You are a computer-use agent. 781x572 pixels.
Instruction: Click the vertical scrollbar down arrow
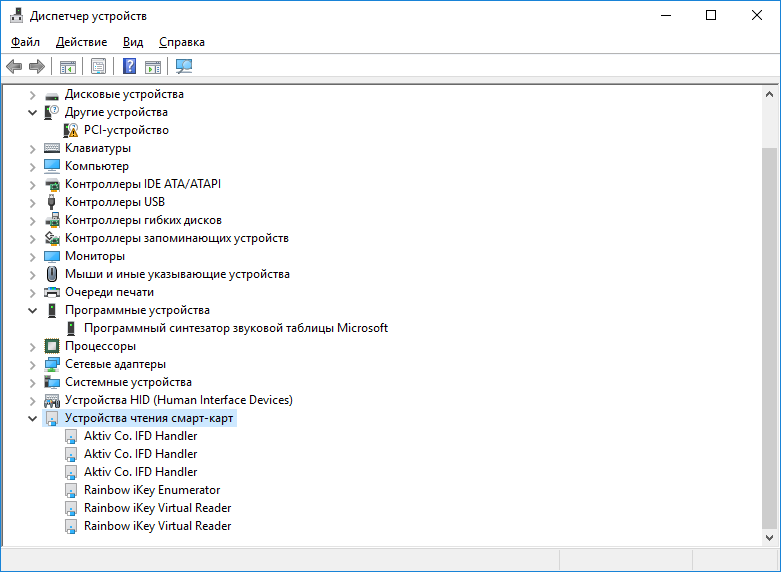[x=769, y=537]
